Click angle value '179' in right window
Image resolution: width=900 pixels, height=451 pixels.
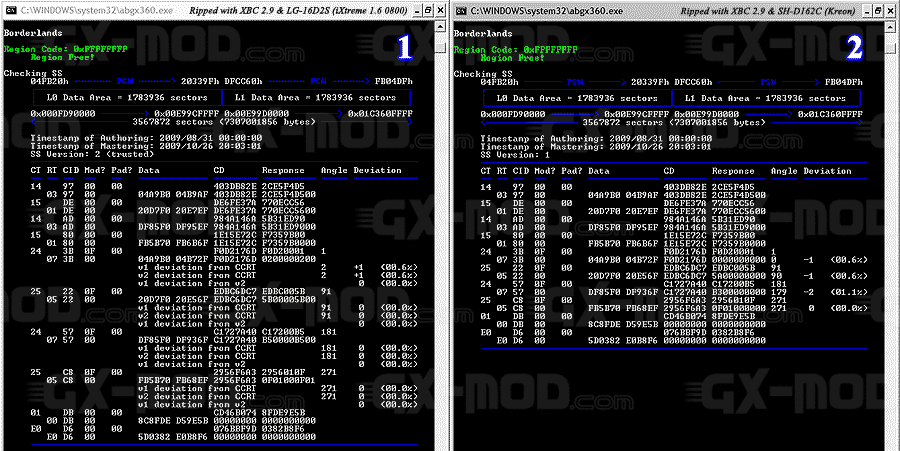point(779,292)
